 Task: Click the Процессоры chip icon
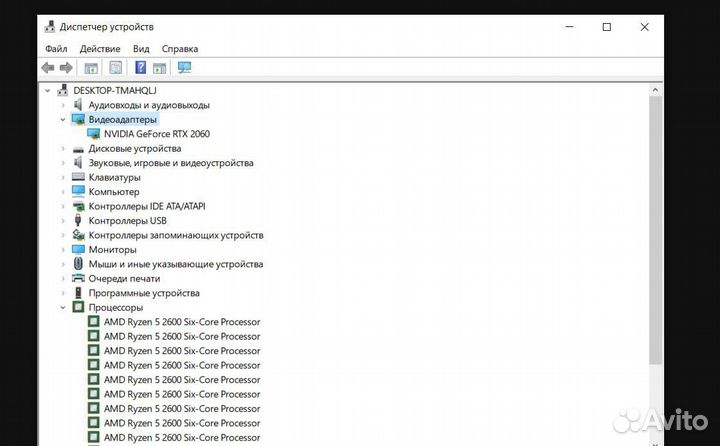[x=79, y=307]
